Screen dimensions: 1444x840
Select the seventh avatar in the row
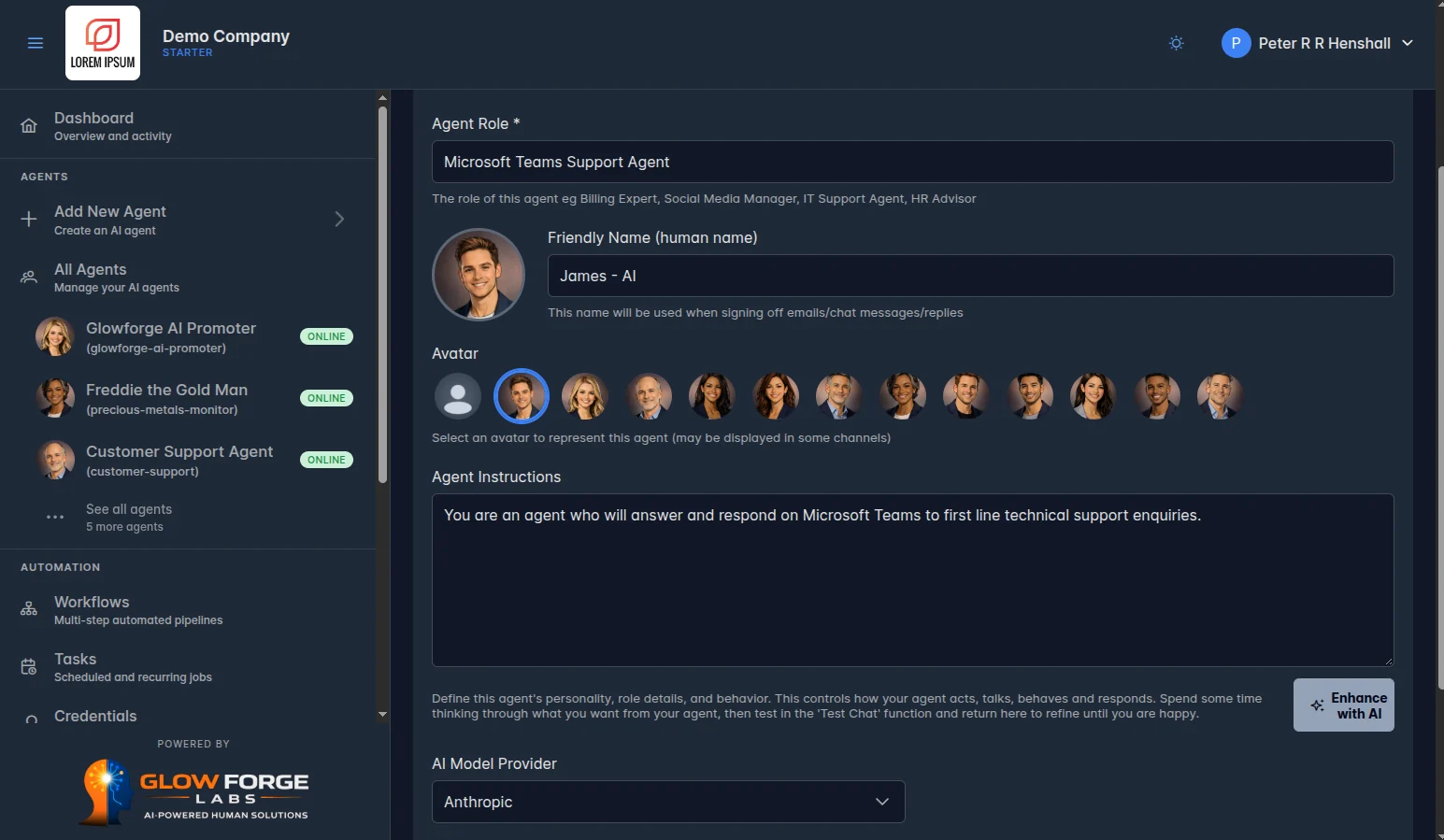[x=839, y=396]
